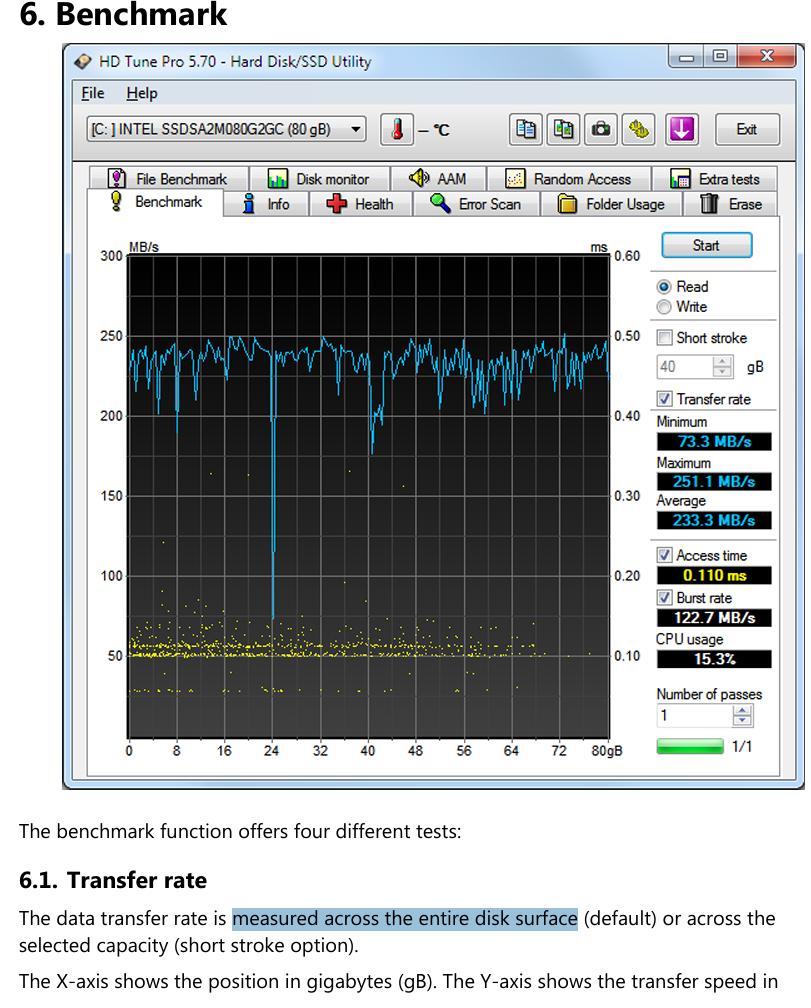Viewport: 811px width, 1008px height.
Task: Click the green benchmark progress bar
Action: [x=690, y=746]
